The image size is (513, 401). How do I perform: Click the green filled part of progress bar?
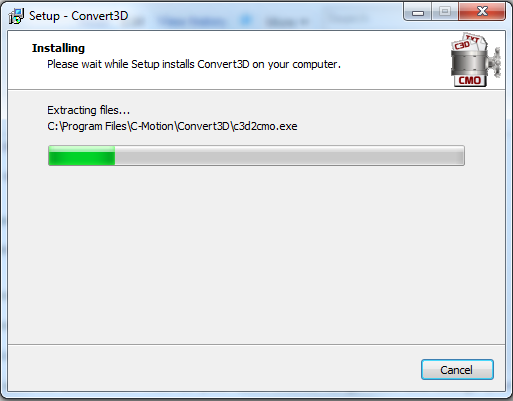point(82,156)
